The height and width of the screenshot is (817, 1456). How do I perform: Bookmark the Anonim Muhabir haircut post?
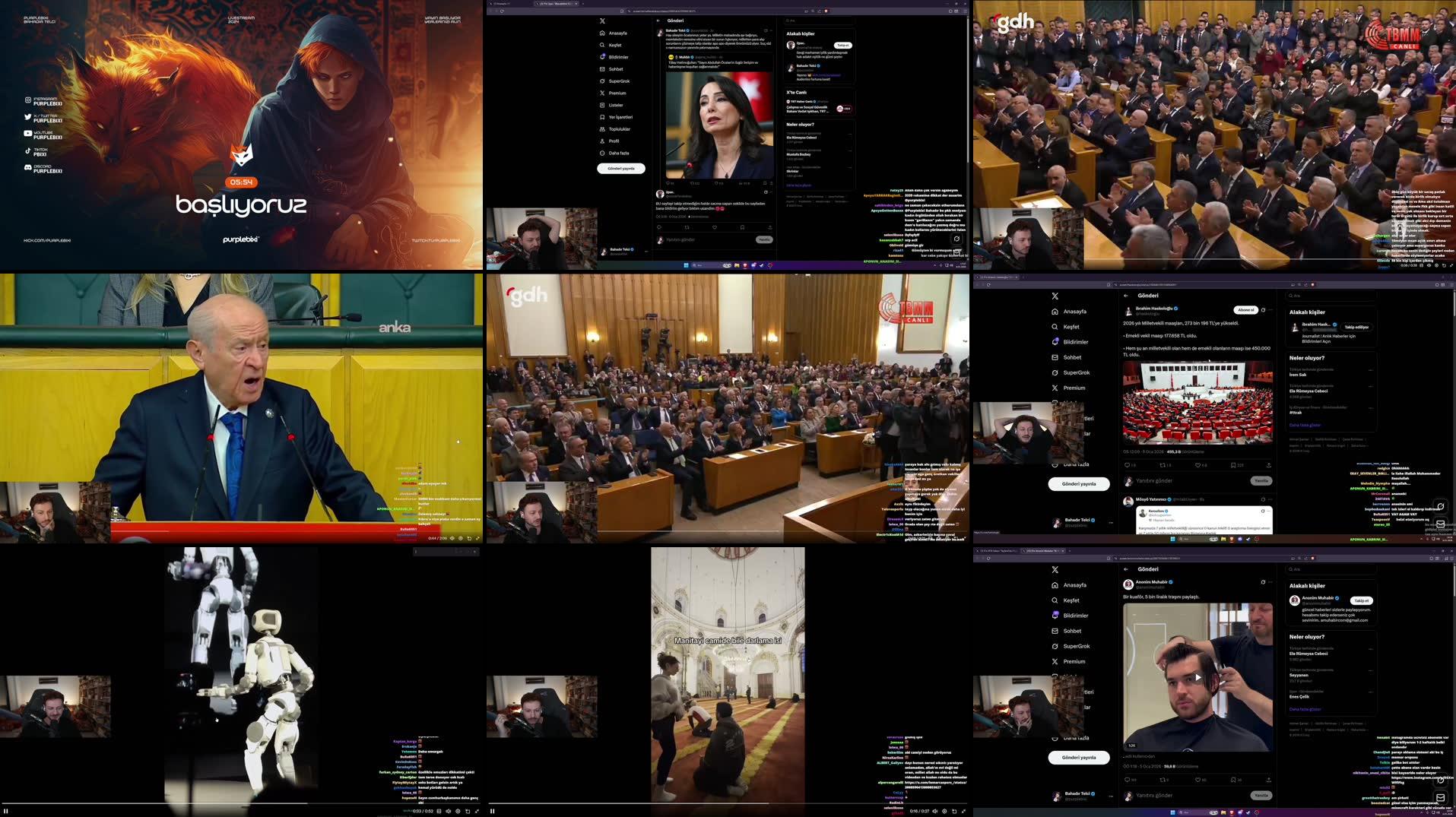tap(1233, 780)
